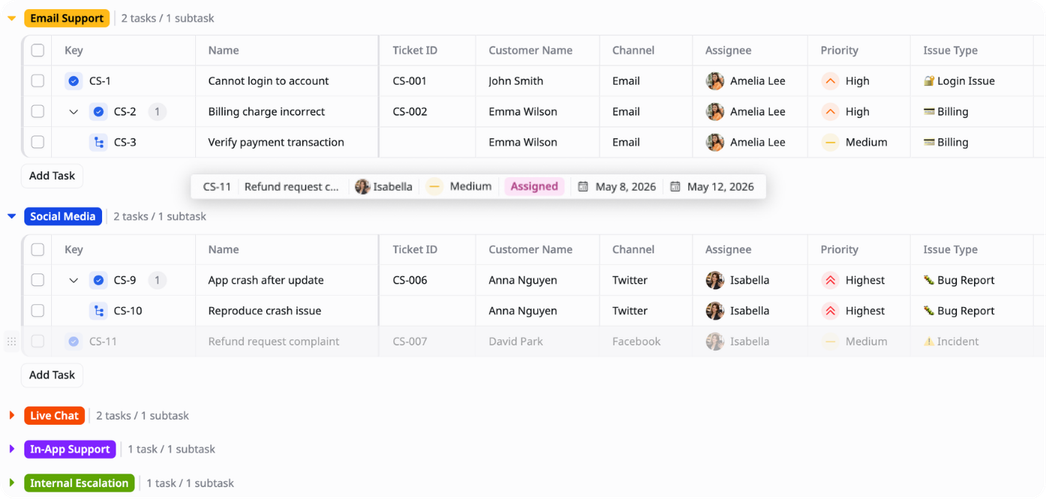Click Amelia Lee's avatar in CS-2 row
The height and width of the screenshot is (500, 1046).
pyautogui.click(x=715, y=112)
